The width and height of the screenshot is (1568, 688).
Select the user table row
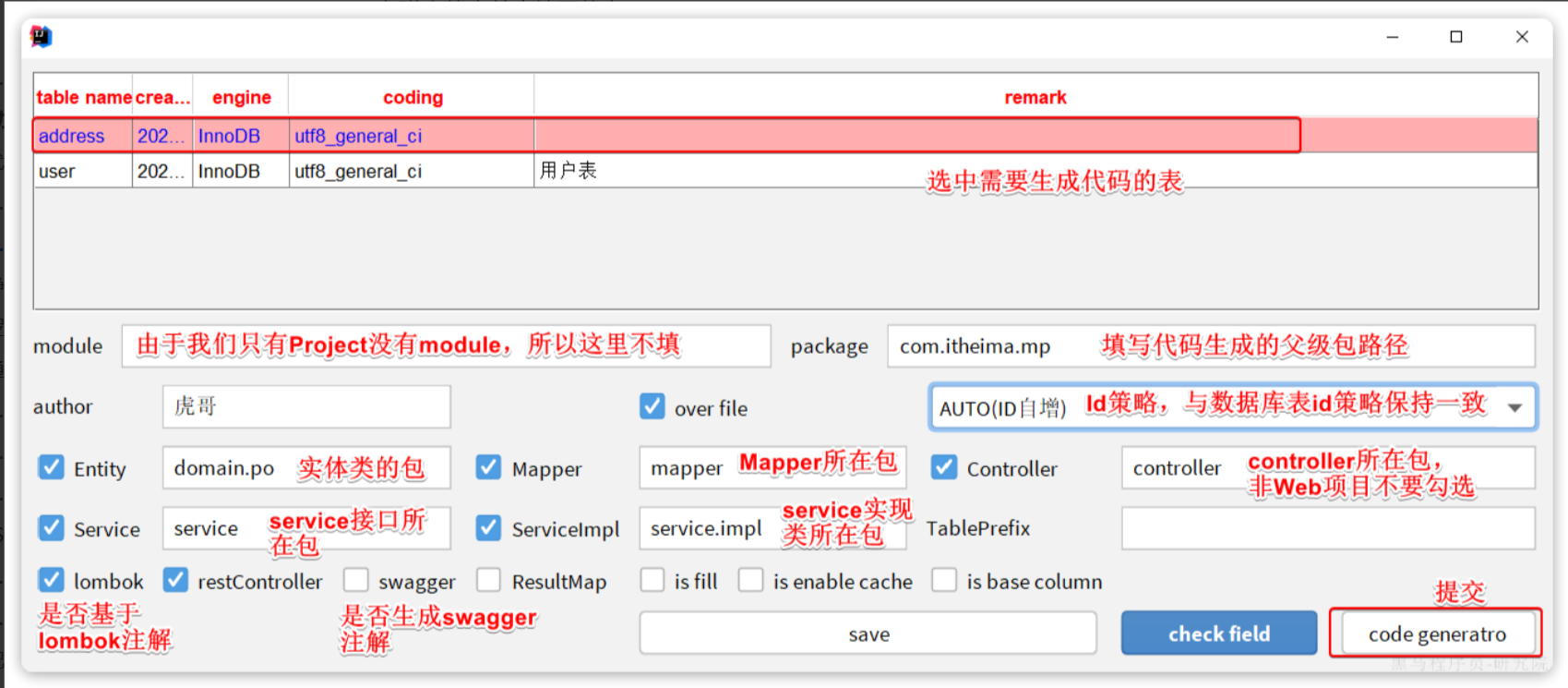click(785, 171)
